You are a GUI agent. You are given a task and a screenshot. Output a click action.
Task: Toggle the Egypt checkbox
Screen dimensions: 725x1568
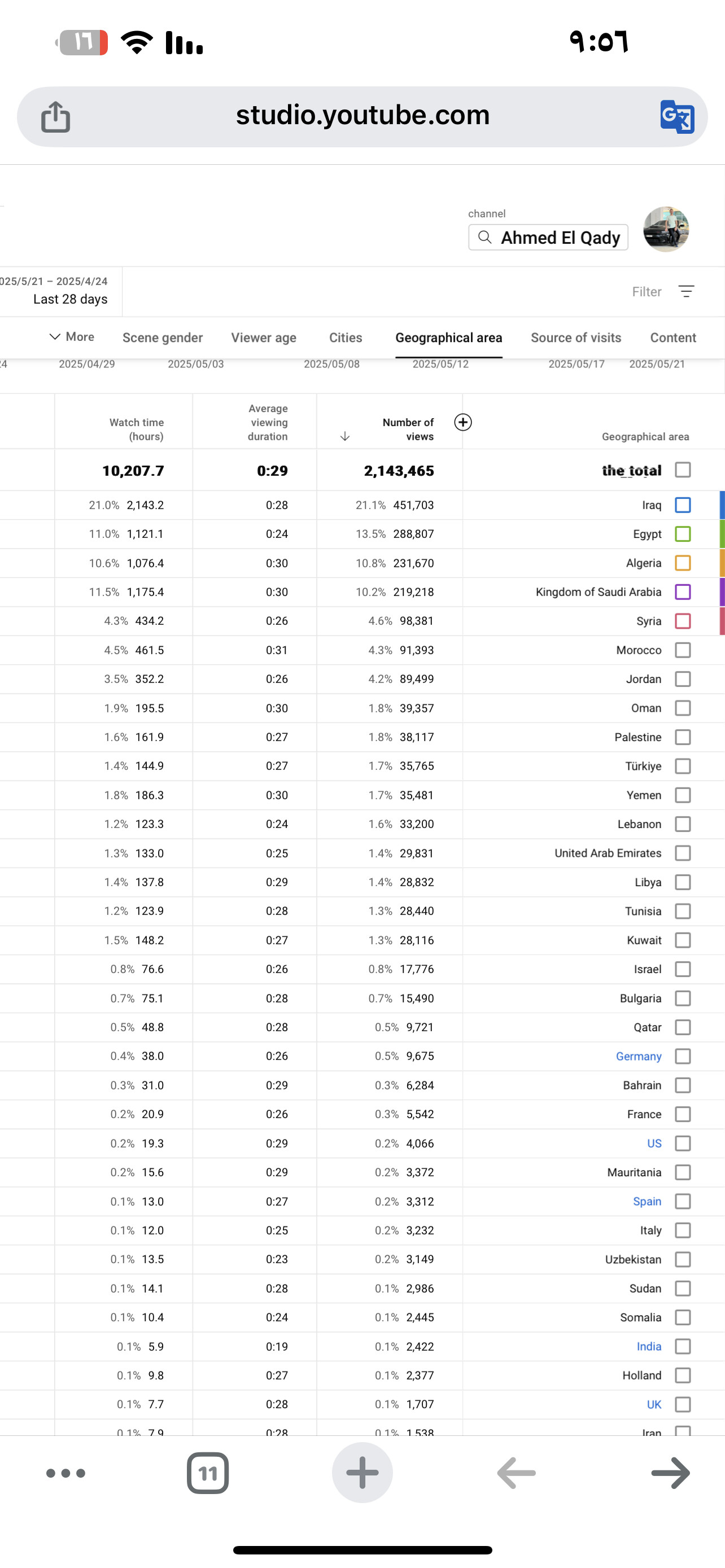click(x=683, y=534)
